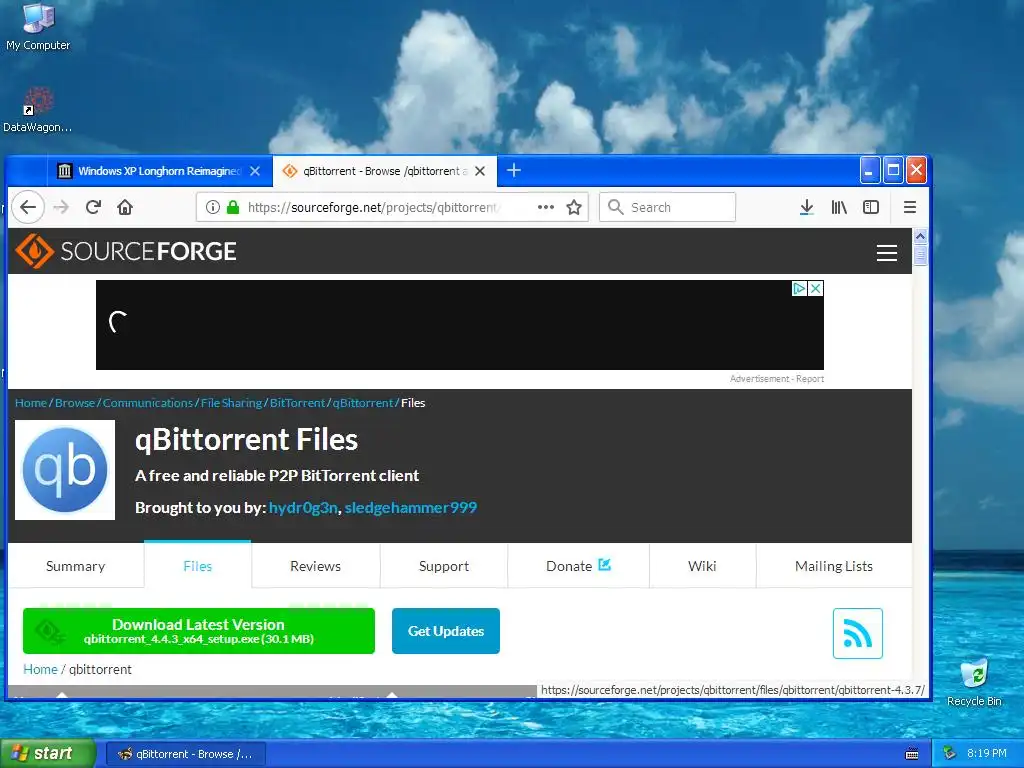1024x768 pixels.
Task: Open the RSS feed icon
Action: point(857,633)
